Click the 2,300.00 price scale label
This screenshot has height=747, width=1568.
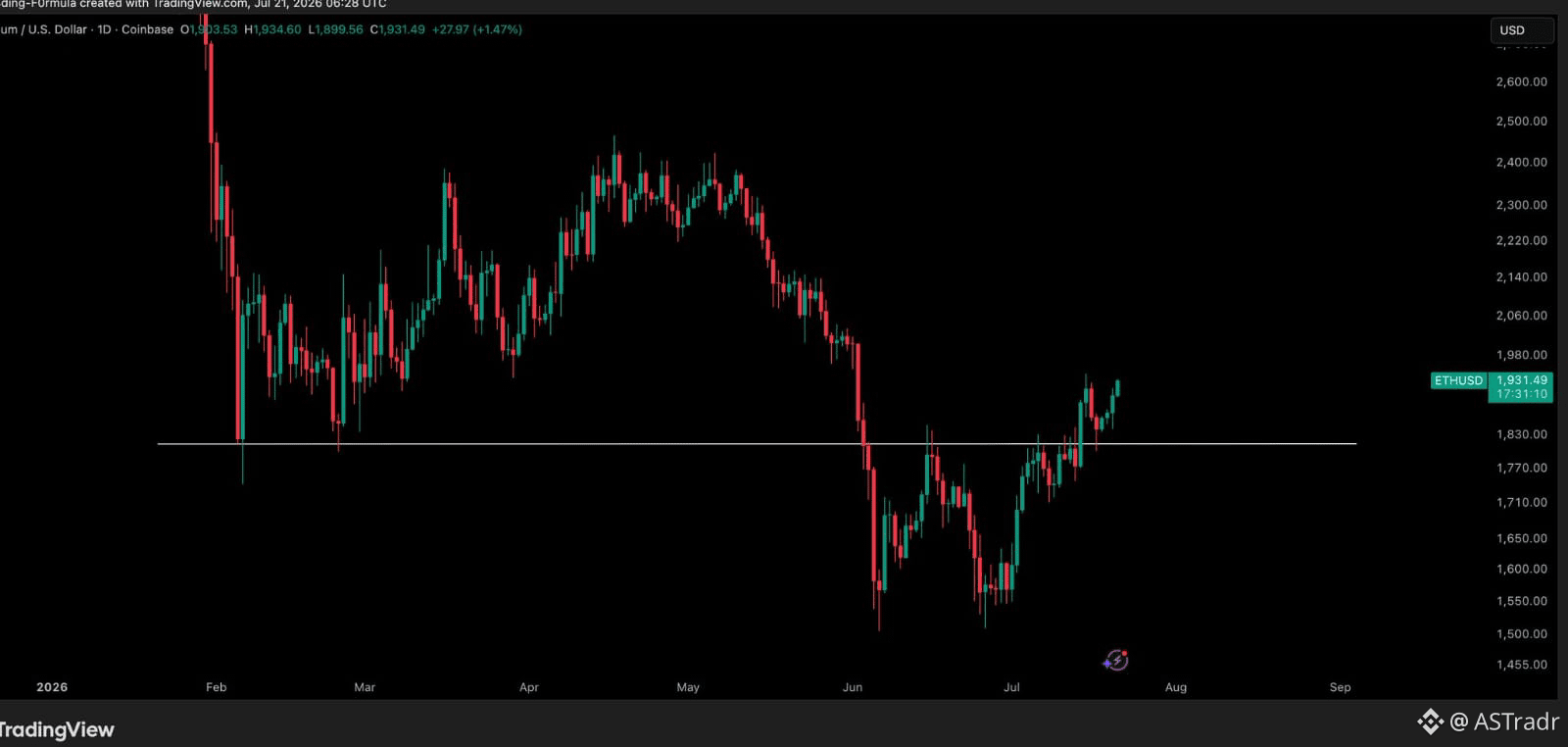coord(1522,205)
